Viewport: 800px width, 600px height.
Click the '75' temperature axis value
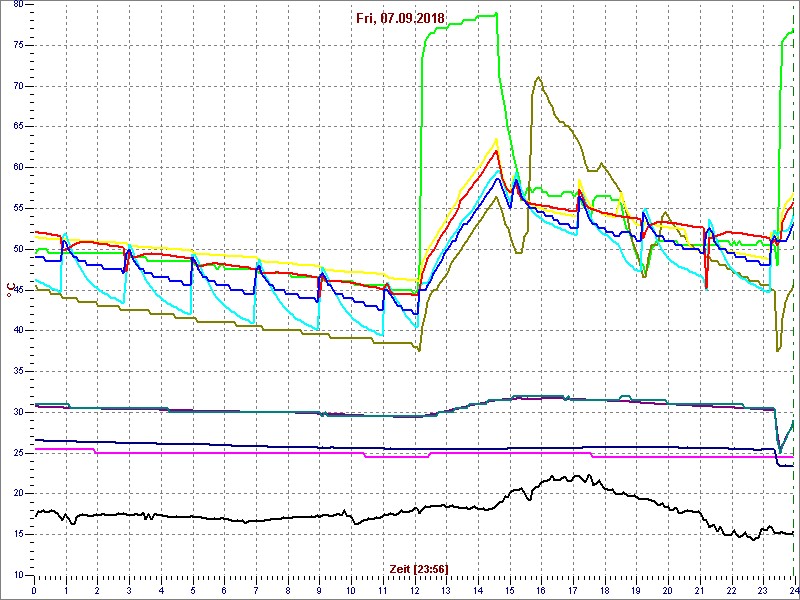pos(17,45)
